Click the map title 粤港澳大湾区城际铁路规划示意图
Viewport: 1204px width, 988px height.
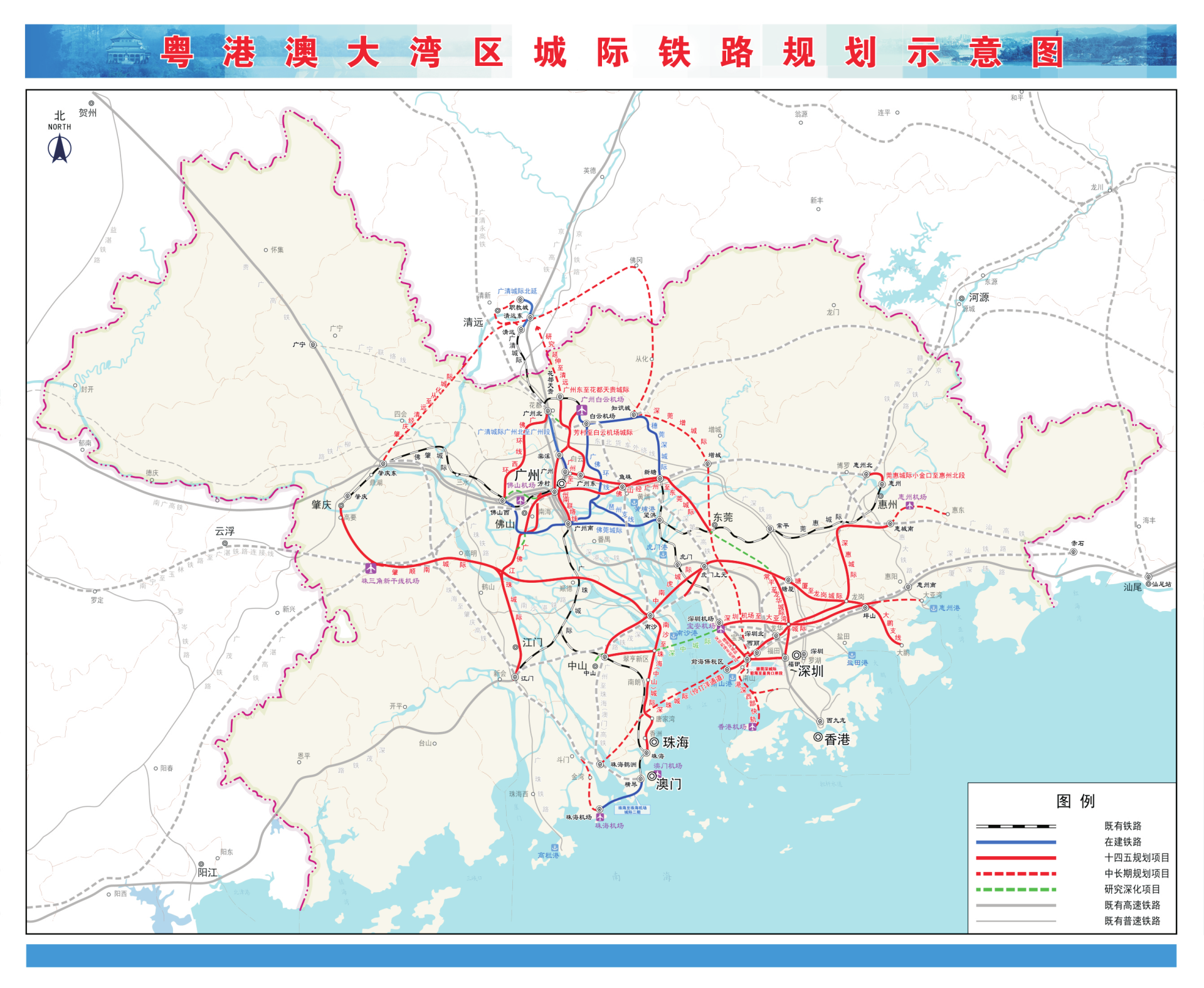(613, 52)
